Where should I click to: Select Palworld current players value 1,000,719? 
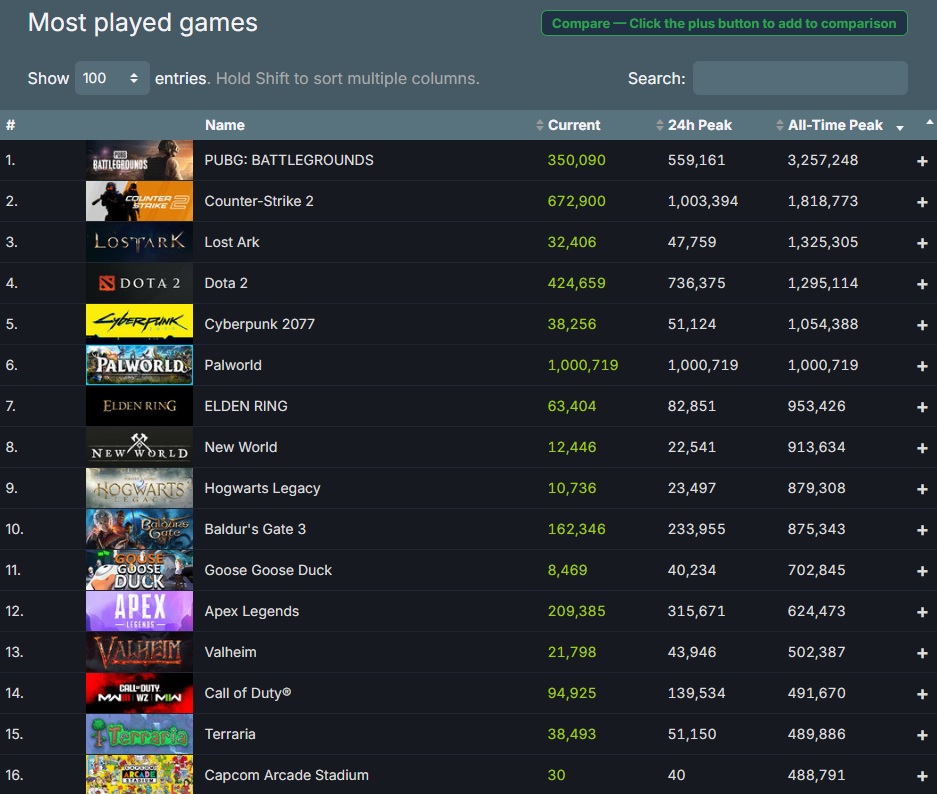tap(583, 365)
